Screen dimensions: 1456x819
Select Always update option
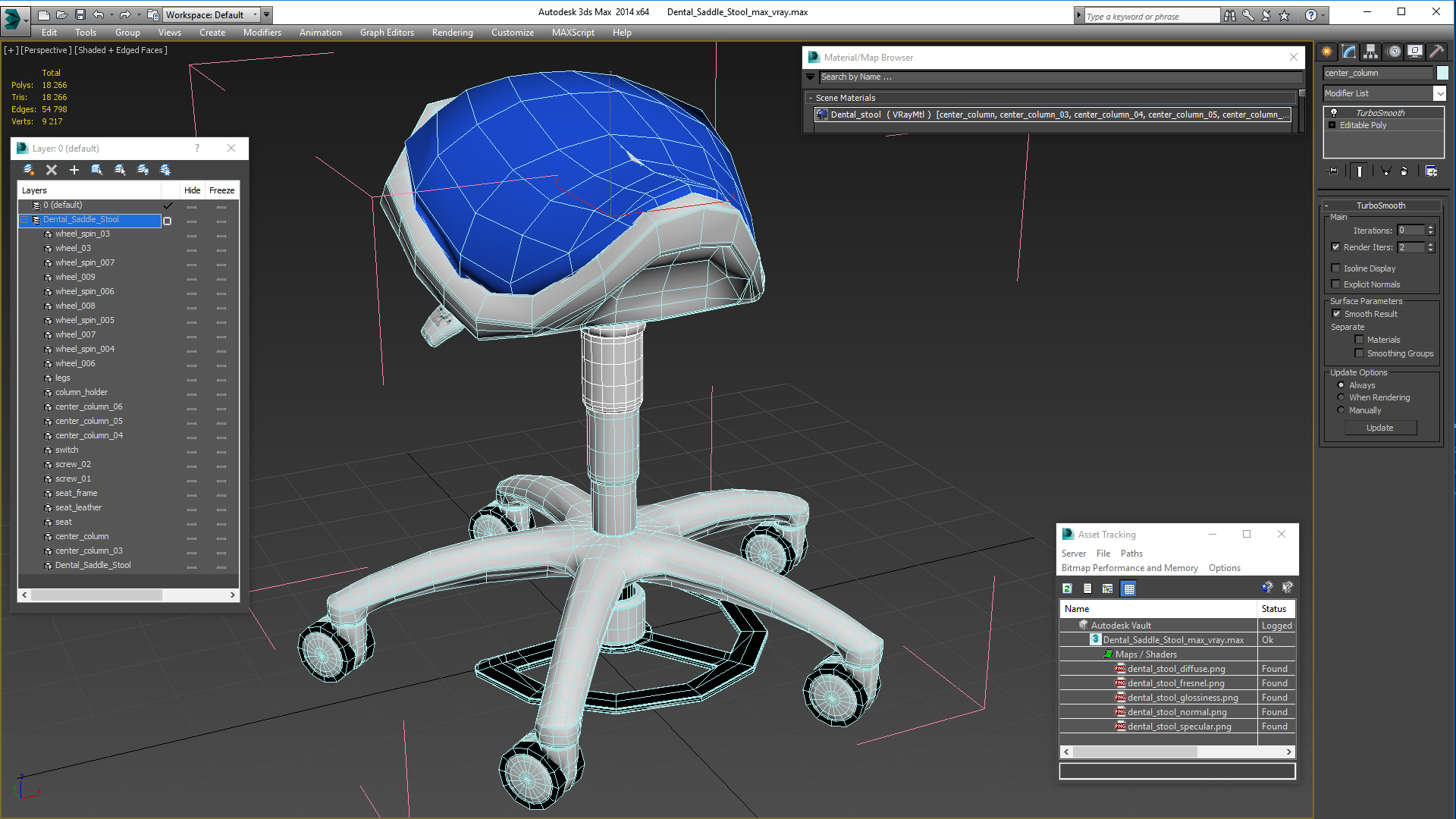(1341, 385)
